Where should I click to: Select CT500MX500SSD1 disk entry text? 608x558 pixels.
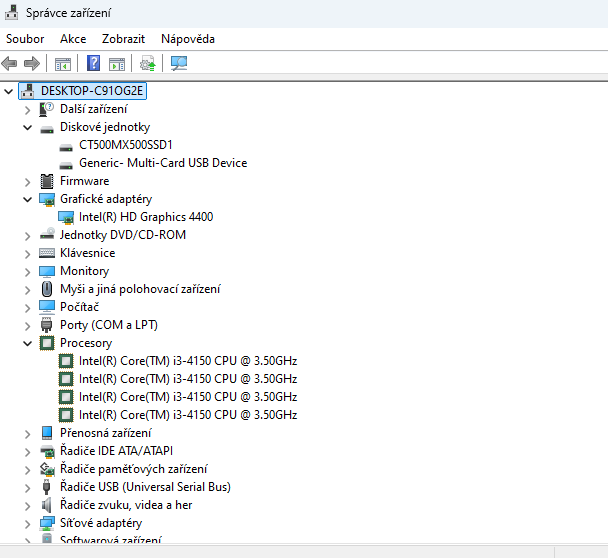(126, 145)
